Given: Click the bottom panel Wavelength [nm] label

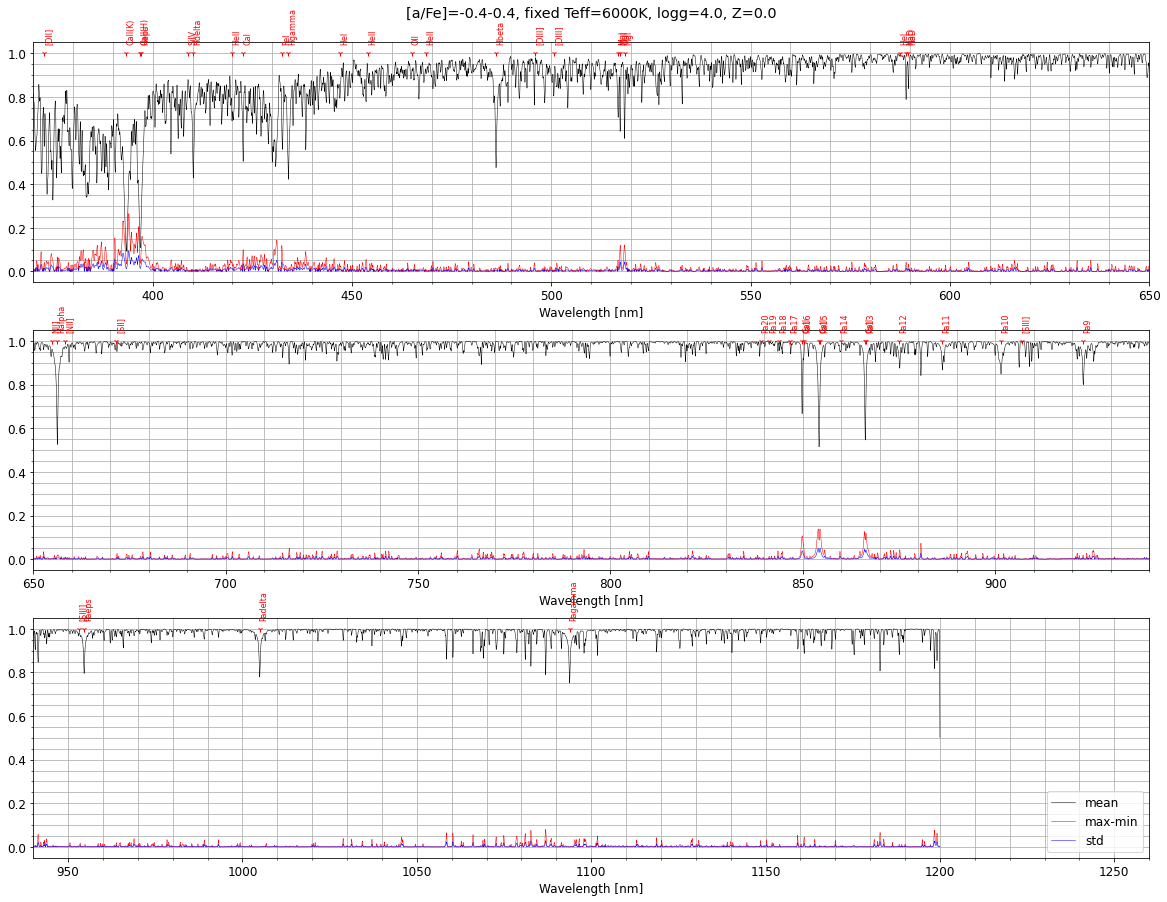Looking at the screenshot, I should click(x=590, y=889).
